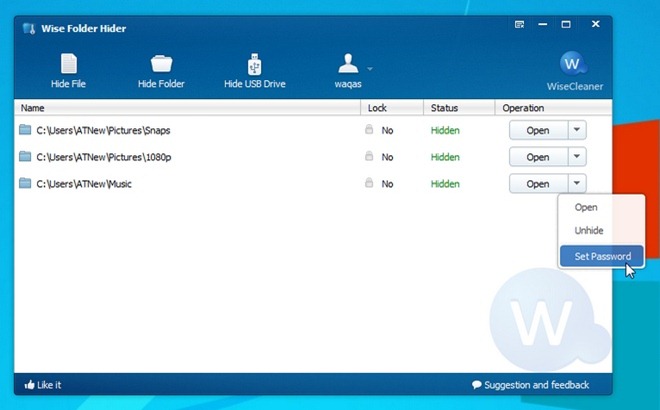The width and height of the screenshot is (660, 410).
Task: Select the C:\Users\ATNew\Pictures\1080p row
Action: (104, 157)
